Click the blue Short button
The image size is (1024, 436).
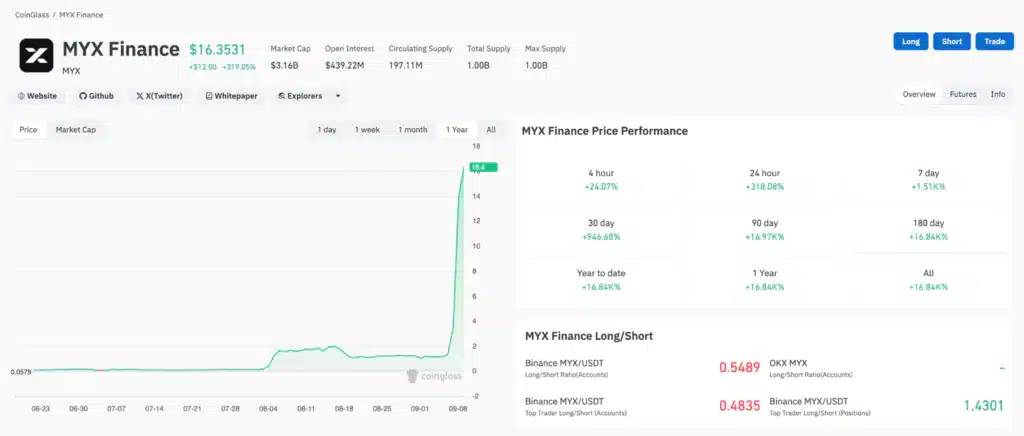pos(952,41)
